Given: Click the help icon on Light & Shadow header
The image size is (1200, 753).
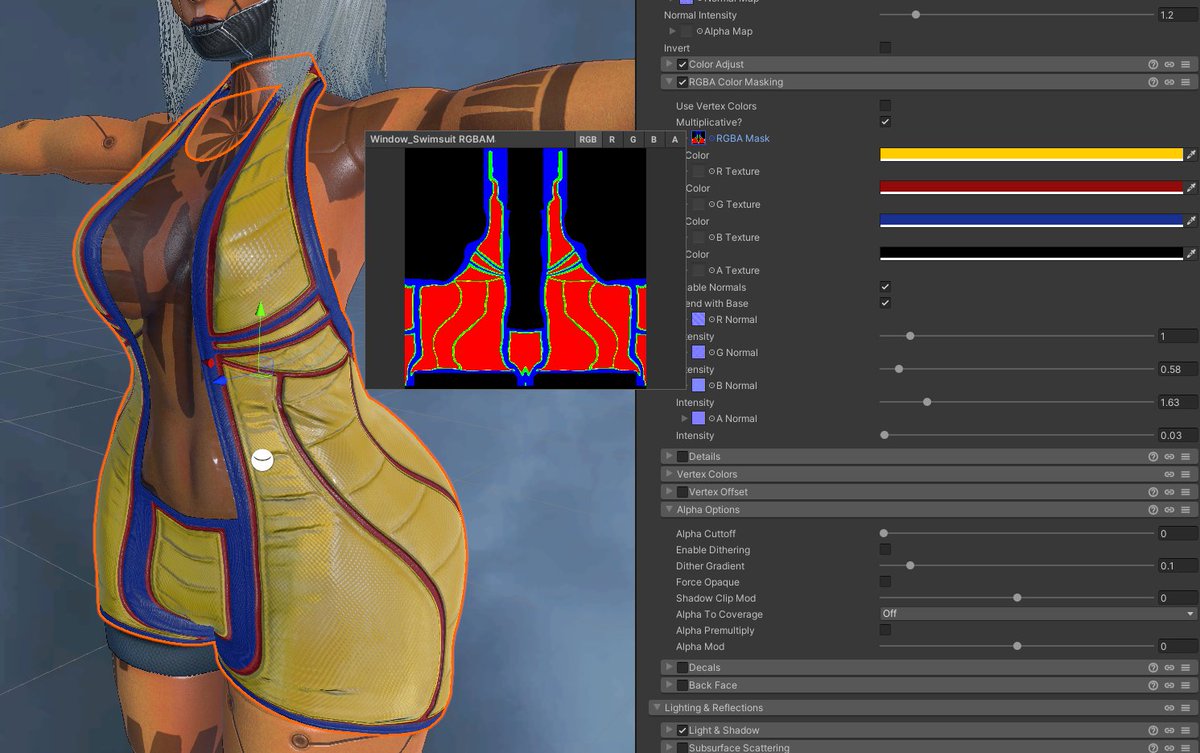Looking at the screenshot, I should (x=1153, y=730).
